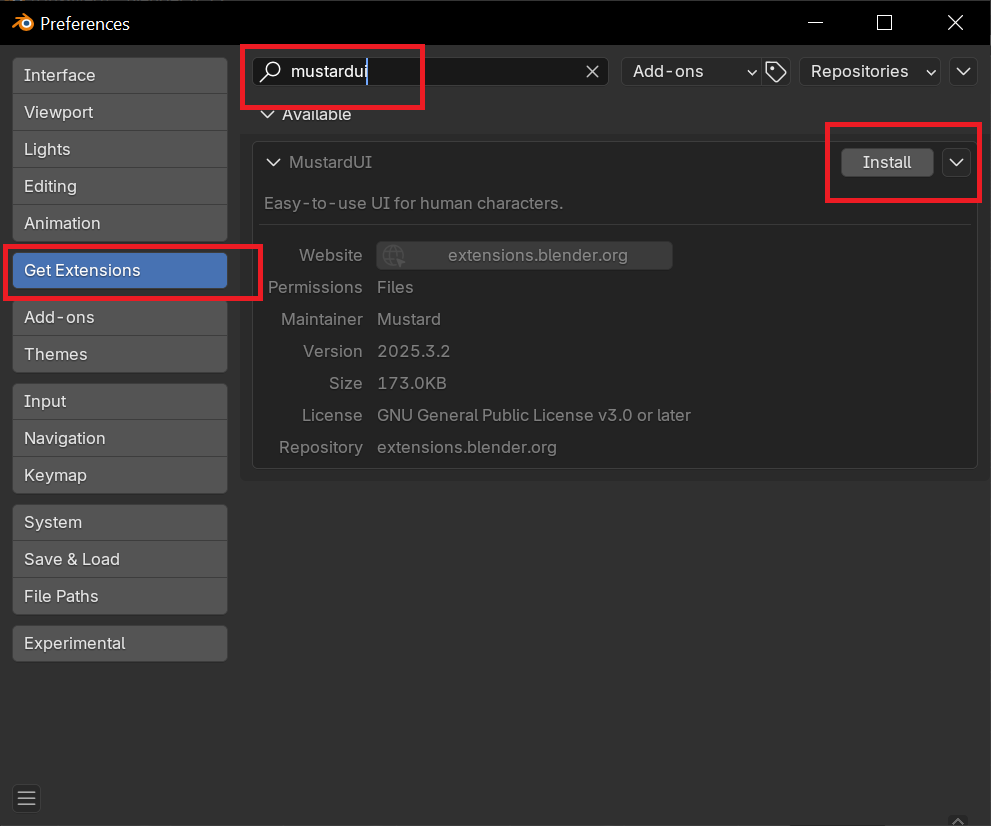Clear the mustardui search text

(x=592, y=71)
